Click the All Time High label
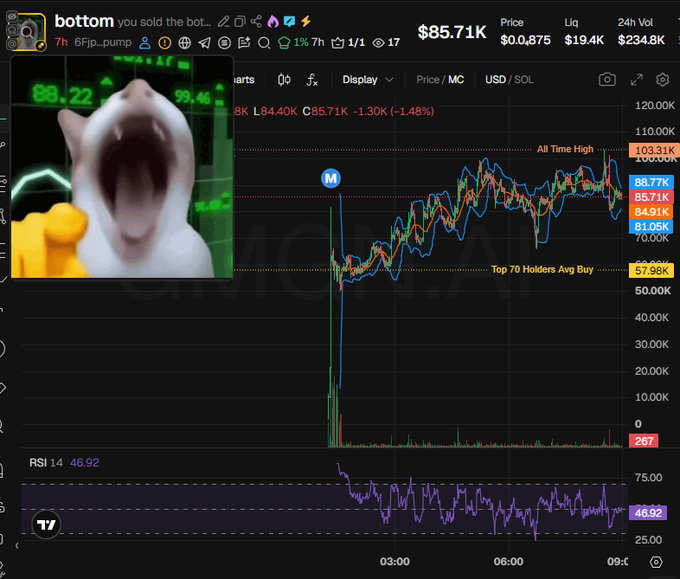Image resolution: width=680 pixels, height=579 pixels. tap(565, 149)
